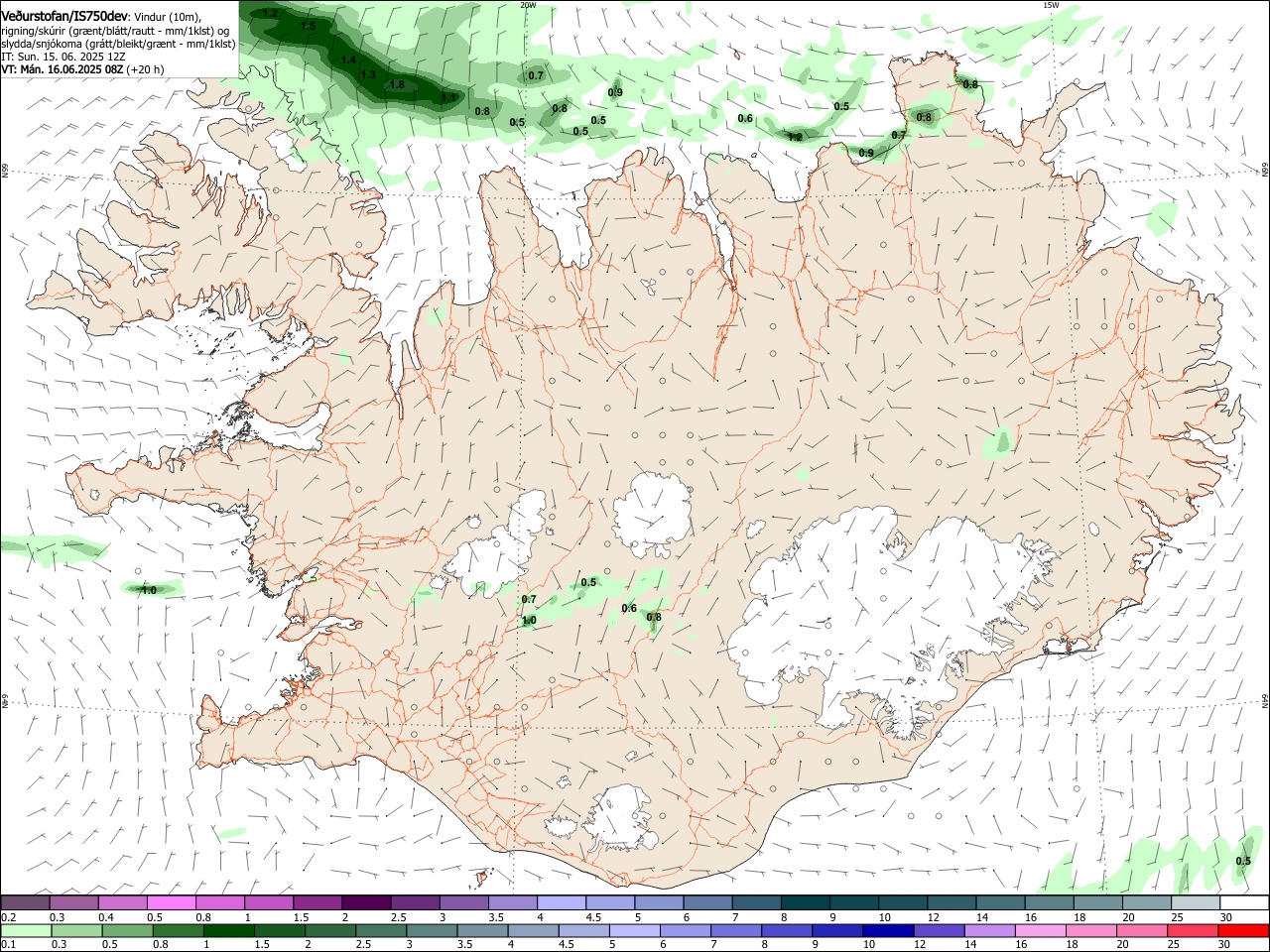1270x952 pixels.
Task: Click the 0.1 label in the bottom legend row
Action: [9, 945]
